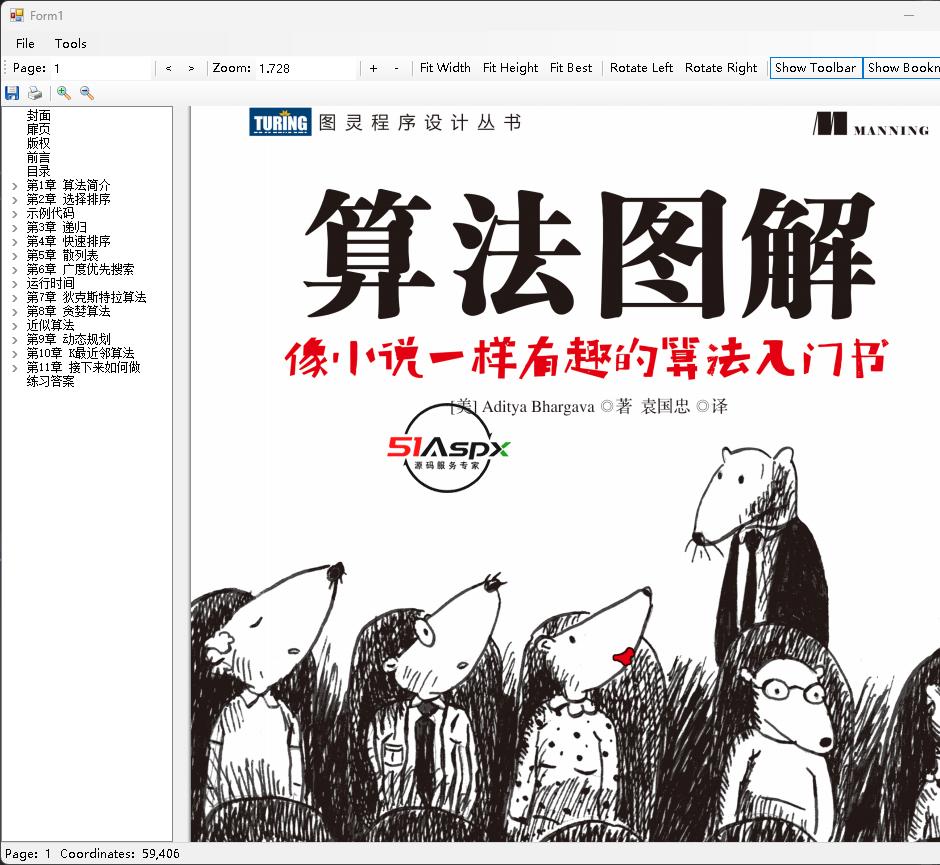The height and width of the screenshot is (865, 940).
Task: Click the book cover page in viewer
Action: pyautogui.click(x=565, y=474)
